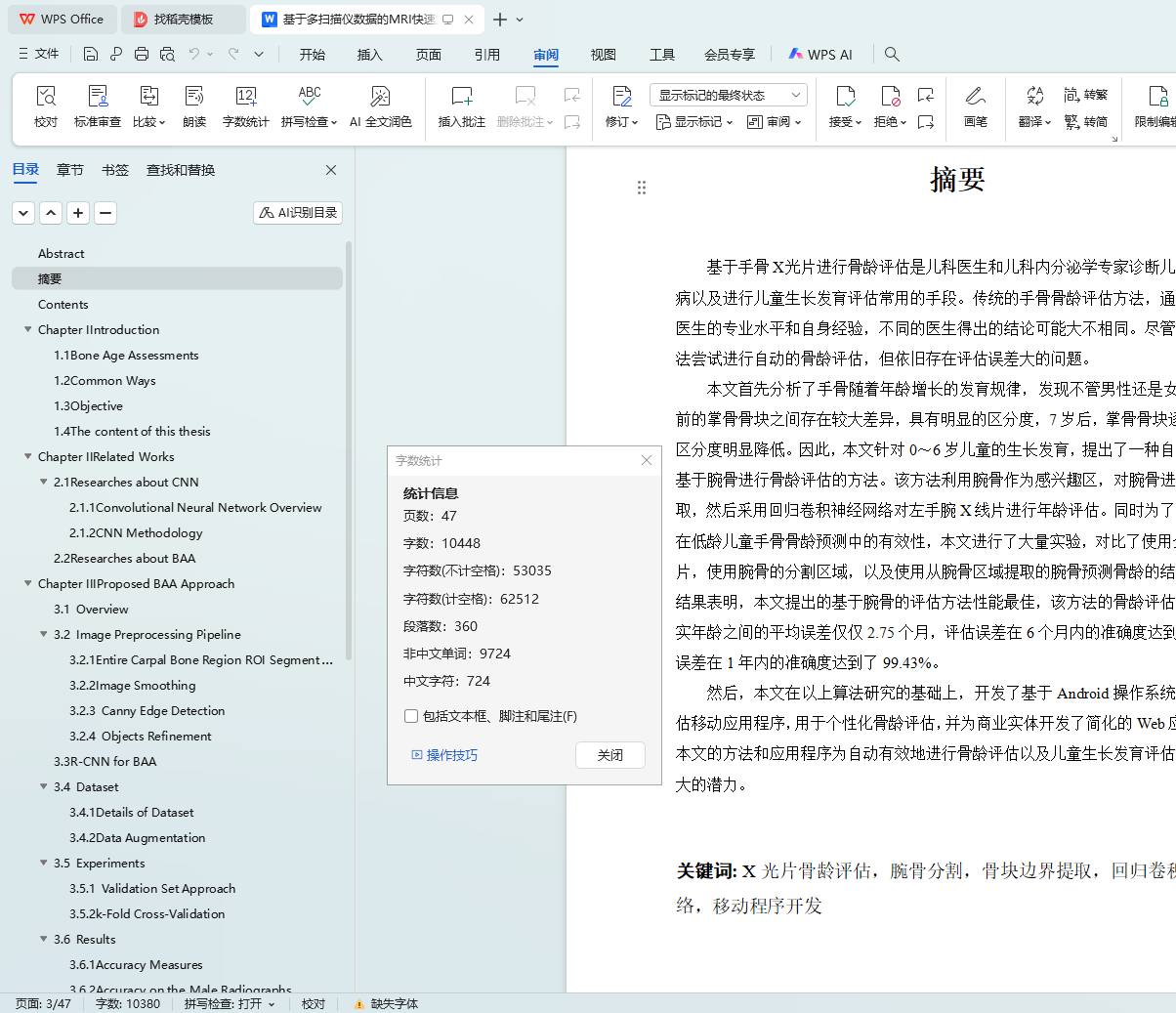The height and width of the screenshot is (1013, 1176).
Task: Save the document with the save icon
Action: tap(91, 54)
